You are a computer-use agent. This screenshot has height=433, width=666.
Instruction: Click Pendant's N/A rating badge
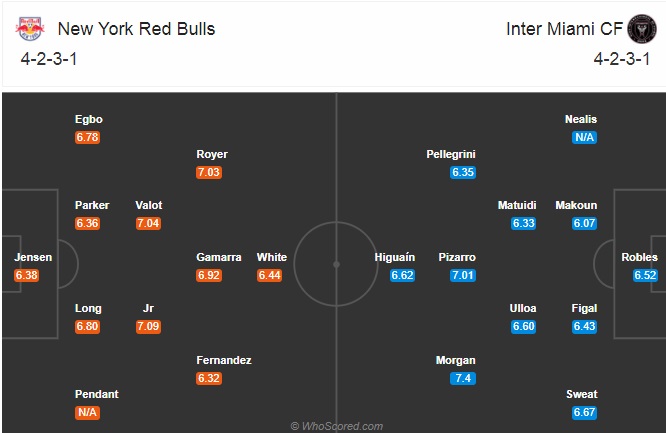88,412
